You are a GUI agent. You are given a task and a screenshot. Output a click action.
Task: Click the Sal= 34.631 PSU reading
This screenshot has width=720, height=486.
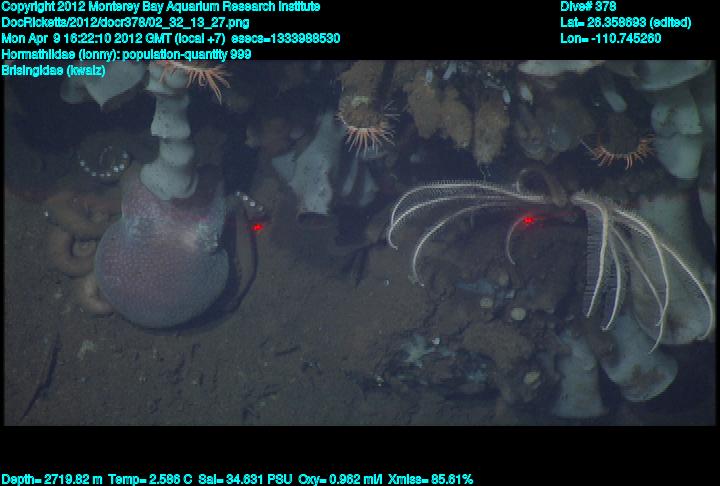(245, 480)
